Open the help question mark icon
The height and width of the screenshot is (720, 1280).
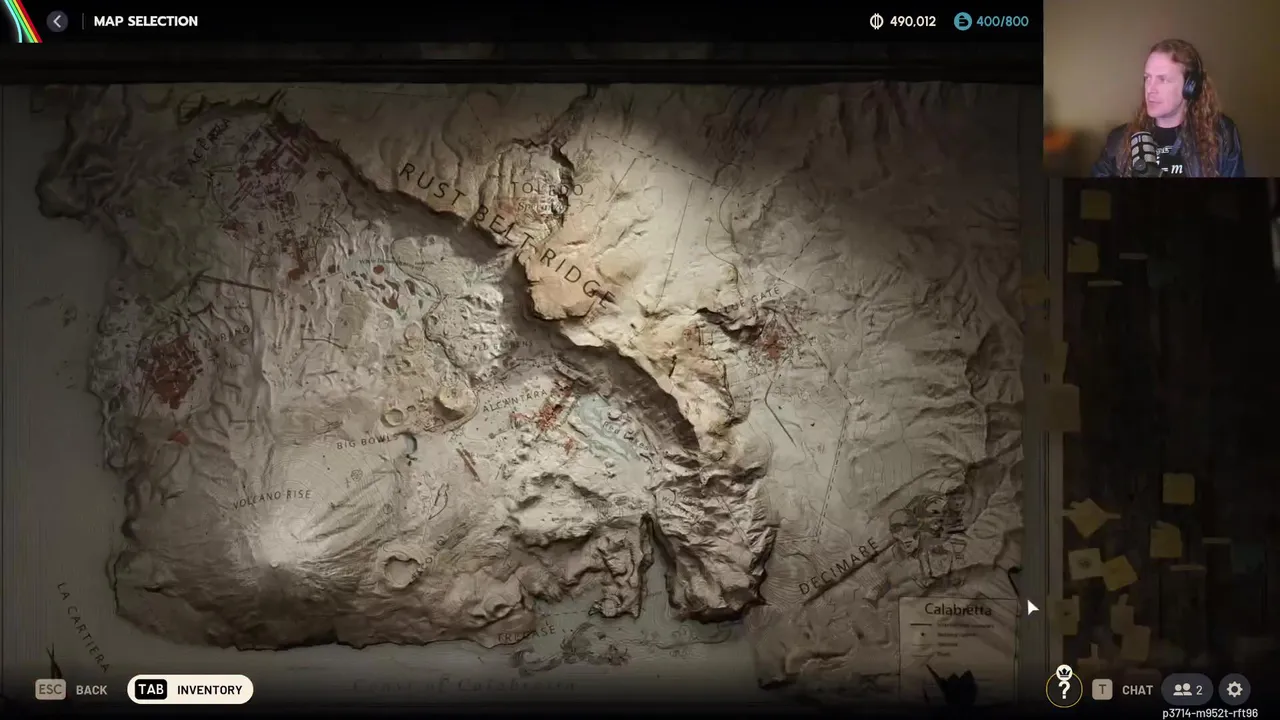point(1064,687)
